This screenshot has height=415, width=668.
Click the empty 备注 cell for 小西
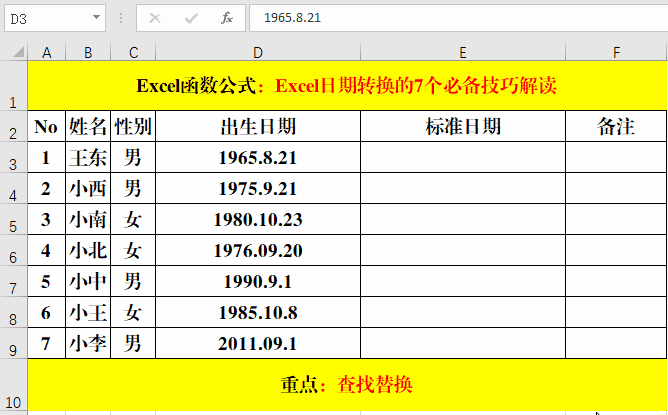pos(616,188)
